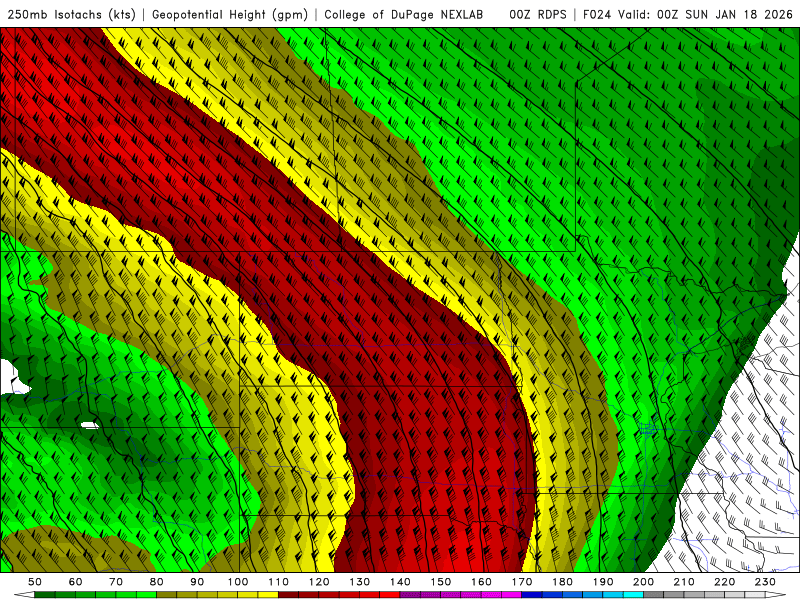Click the legend value 100
This screenshot has height=600, width=800.
[x=238, y=582]
